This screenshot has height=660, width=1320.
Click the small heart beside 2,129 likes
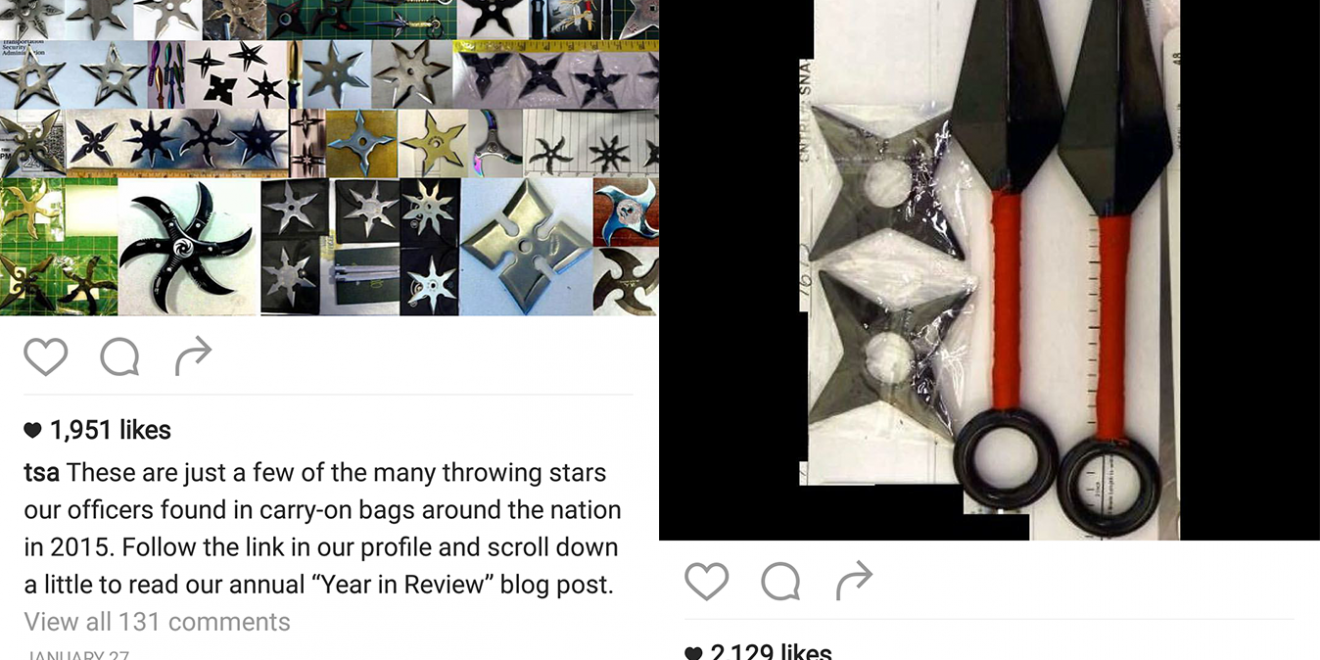[693, 653]
